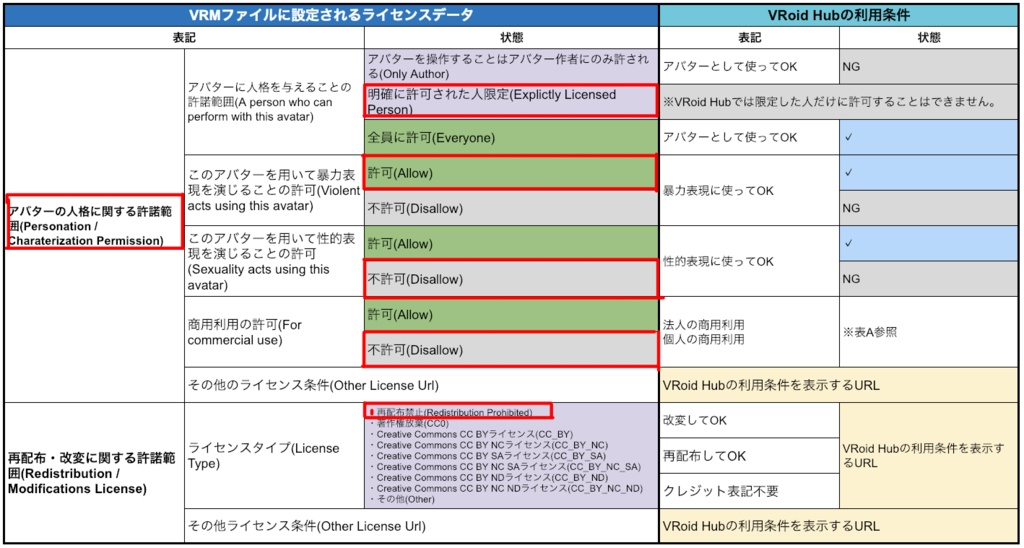Click "VRoid Hubの利用条件を表示するURL" in the bottom row
This screenshot has height=548, width=1024.
[839, 525]
